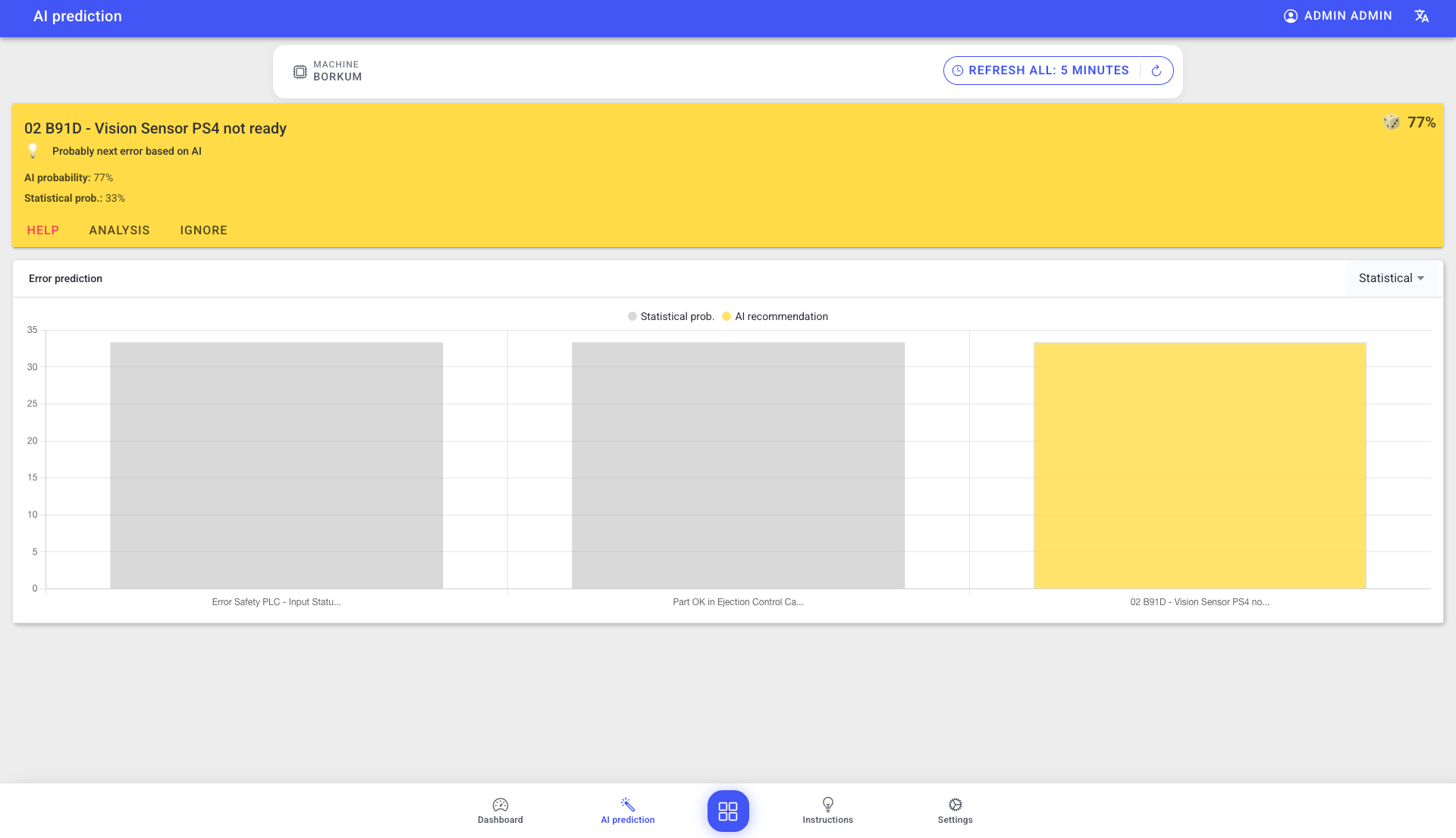Click the yellow AI recommendation legend swatch
This screenshot has height=838, width=1456.
point(726,317)
